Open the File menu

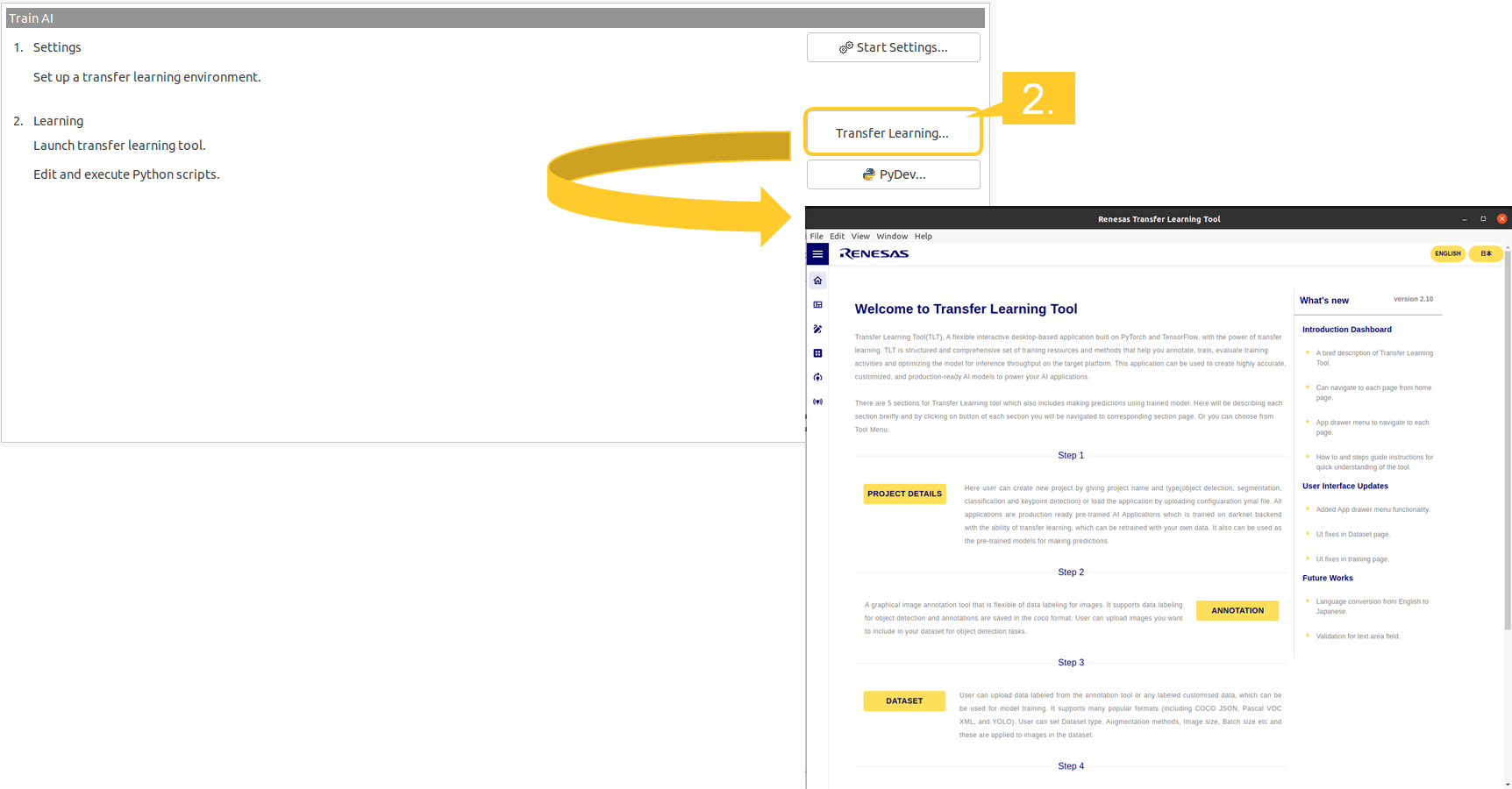pyautogui.click(x=817, y=237)
